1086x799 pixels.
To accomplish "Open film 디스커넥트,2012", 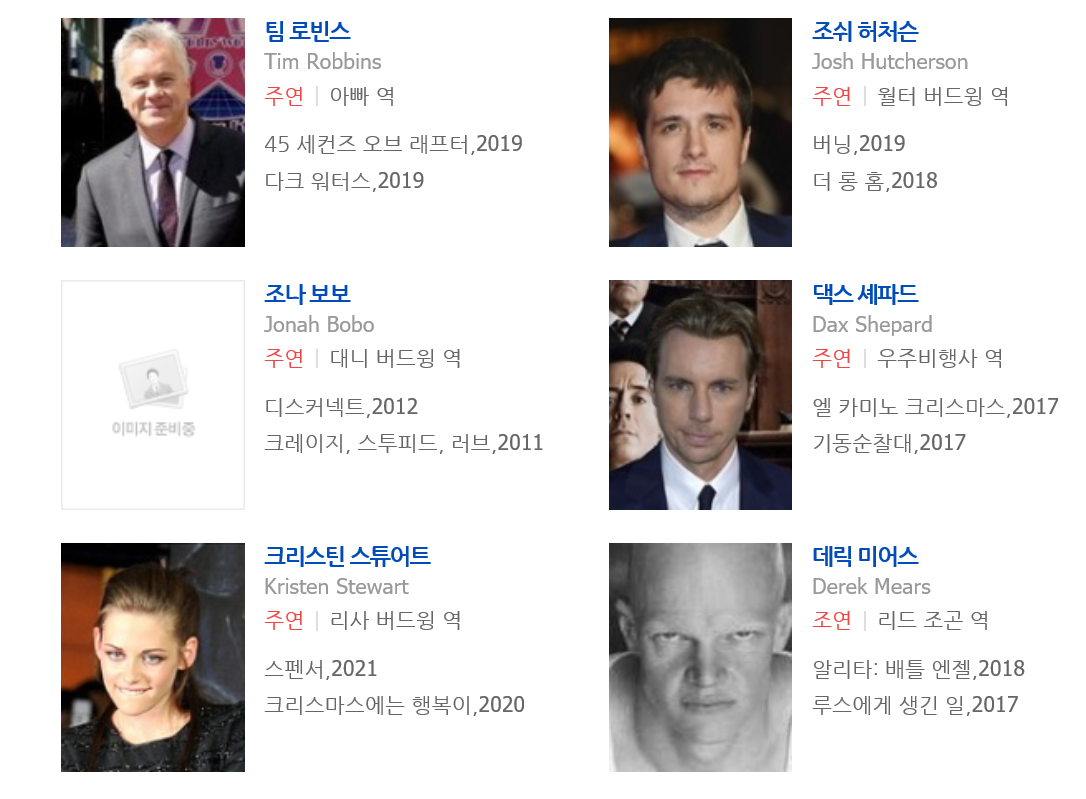I will [x=341, y=406].
